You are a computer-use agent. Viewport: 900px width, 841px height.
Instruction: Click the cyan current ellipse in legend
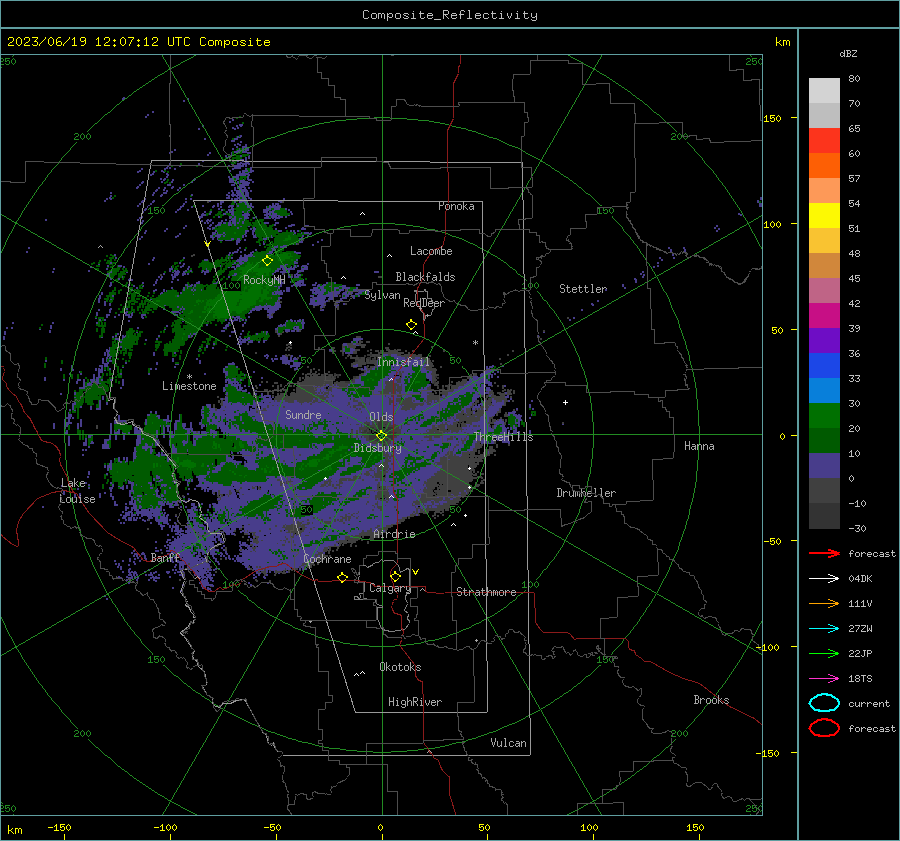coord(824,703)
